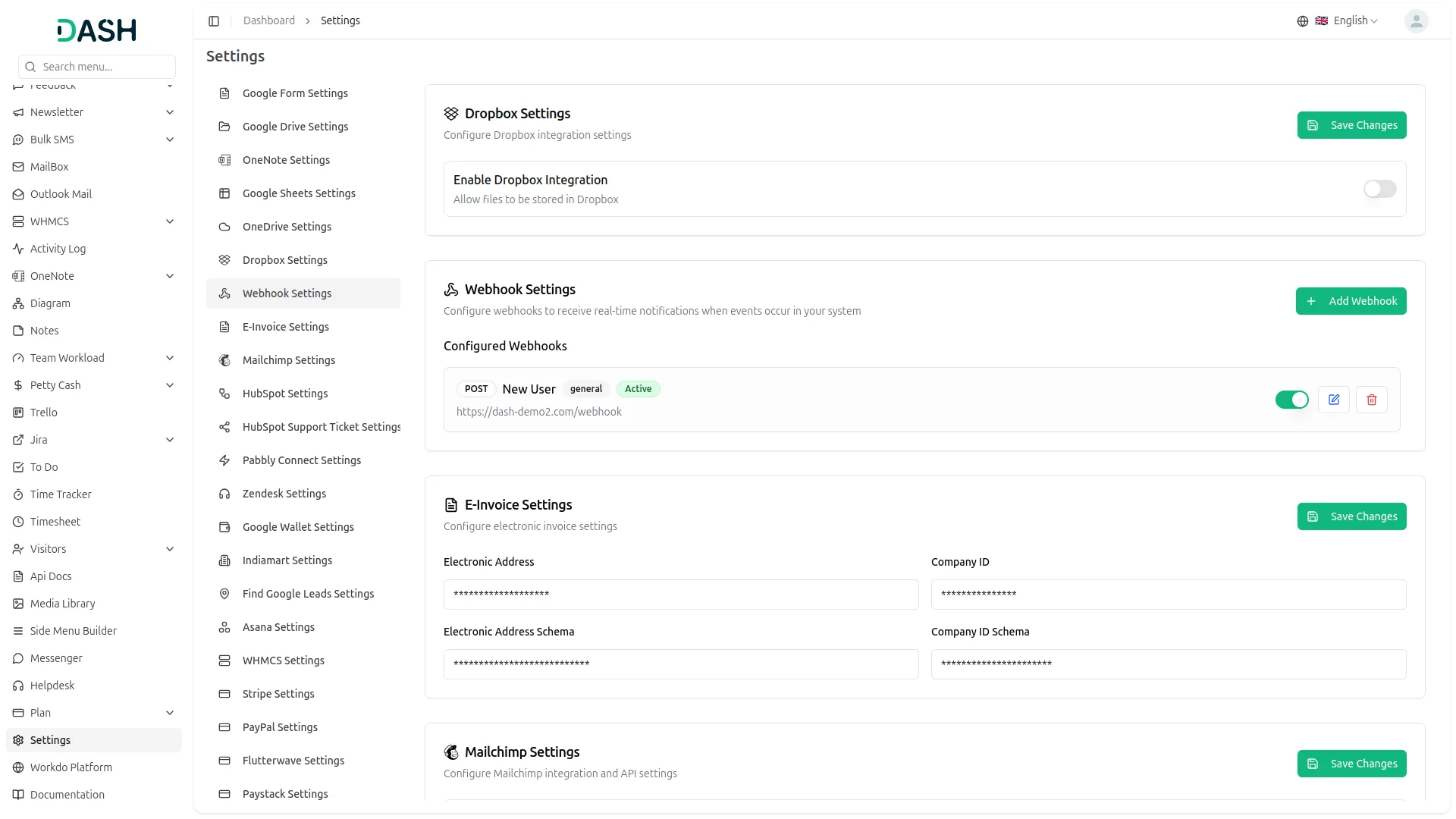Disable the New User webhook toggle
The image size is (1456, 819).
[1292, 400]
